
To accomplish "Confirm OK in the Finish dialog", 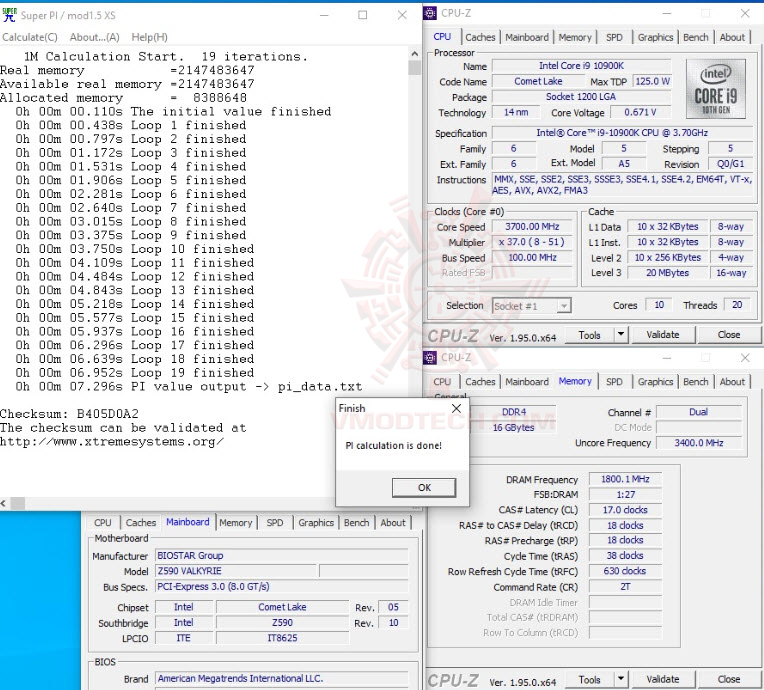I will tap(424, 487).
